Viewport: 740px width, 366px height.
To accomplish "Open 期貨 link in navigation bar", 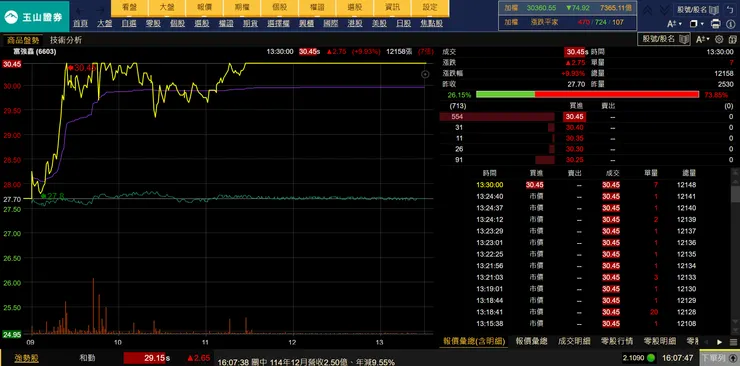I will pyautogui.click(x=250, y=24).
